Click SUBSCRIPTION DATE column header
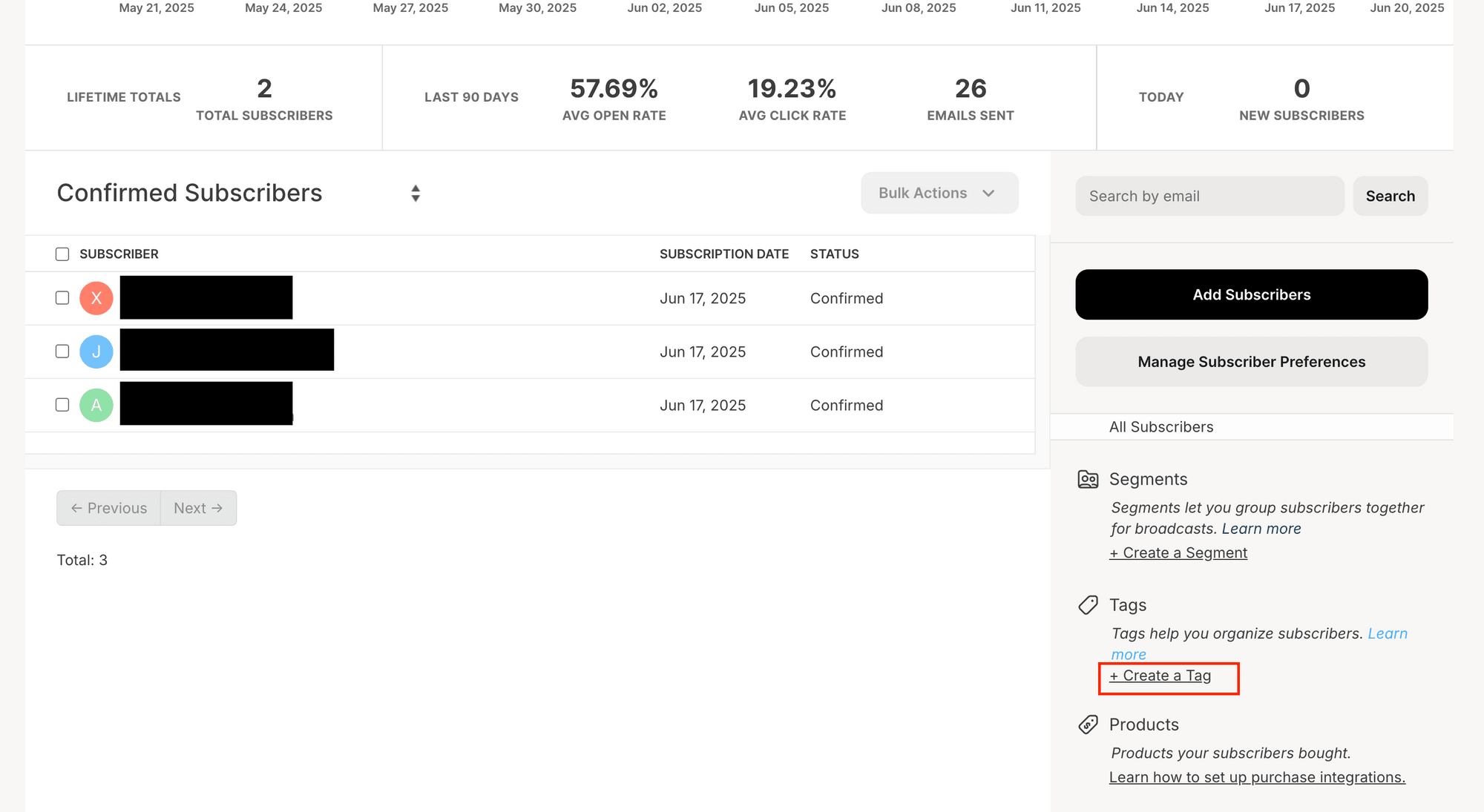1484x812 pixels. coord(724,254)
